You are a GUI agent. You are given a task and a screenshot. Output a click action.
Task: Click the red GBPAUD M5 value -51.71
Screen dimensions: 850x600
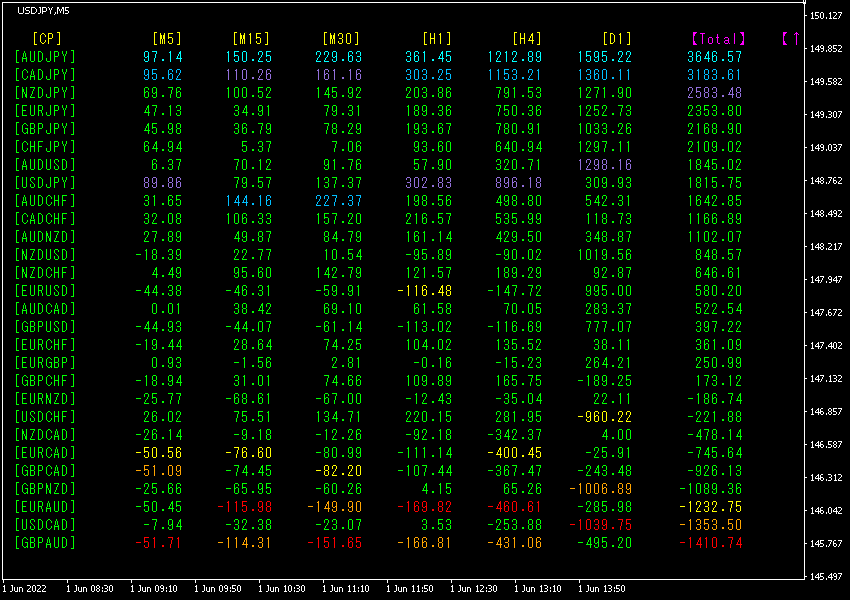[x=159, y=543]
